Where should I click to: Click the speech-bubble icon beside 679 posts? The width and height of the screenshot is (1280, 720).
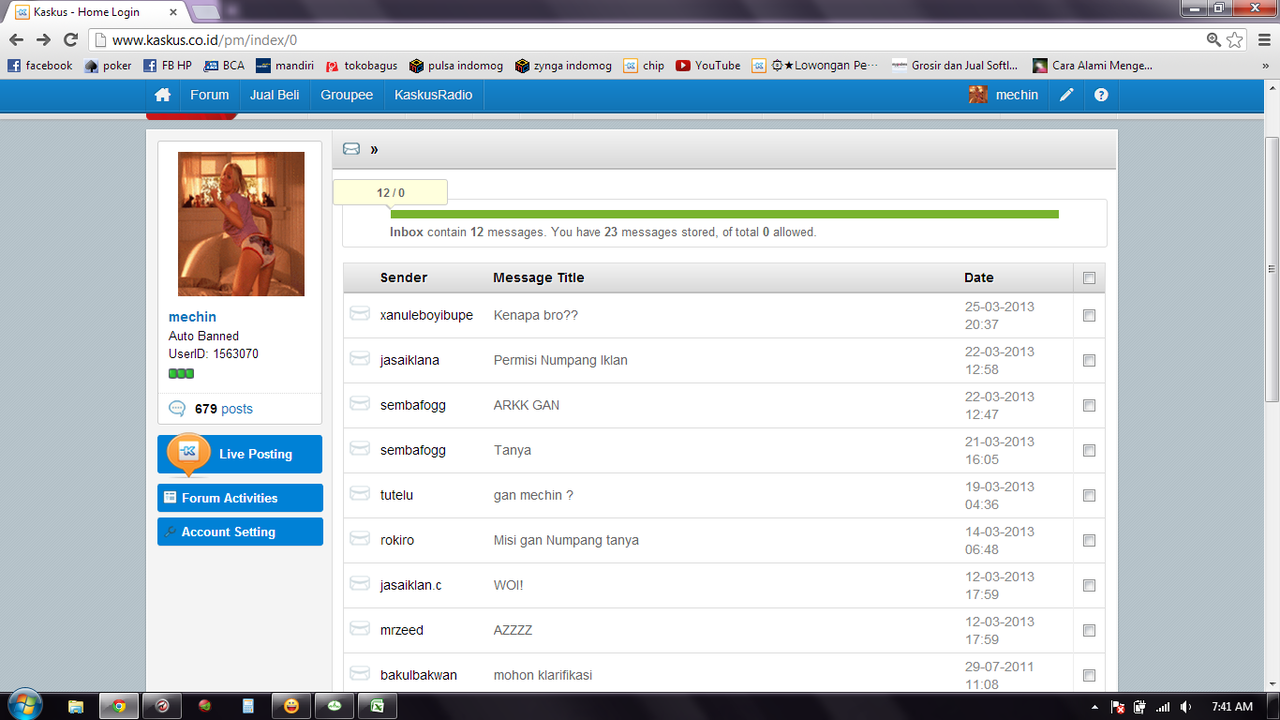178,408
